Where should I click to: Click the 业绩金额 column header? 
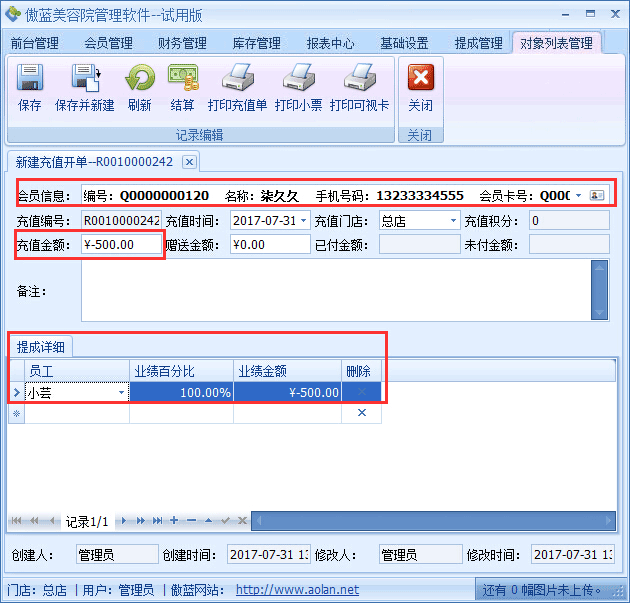287,370
